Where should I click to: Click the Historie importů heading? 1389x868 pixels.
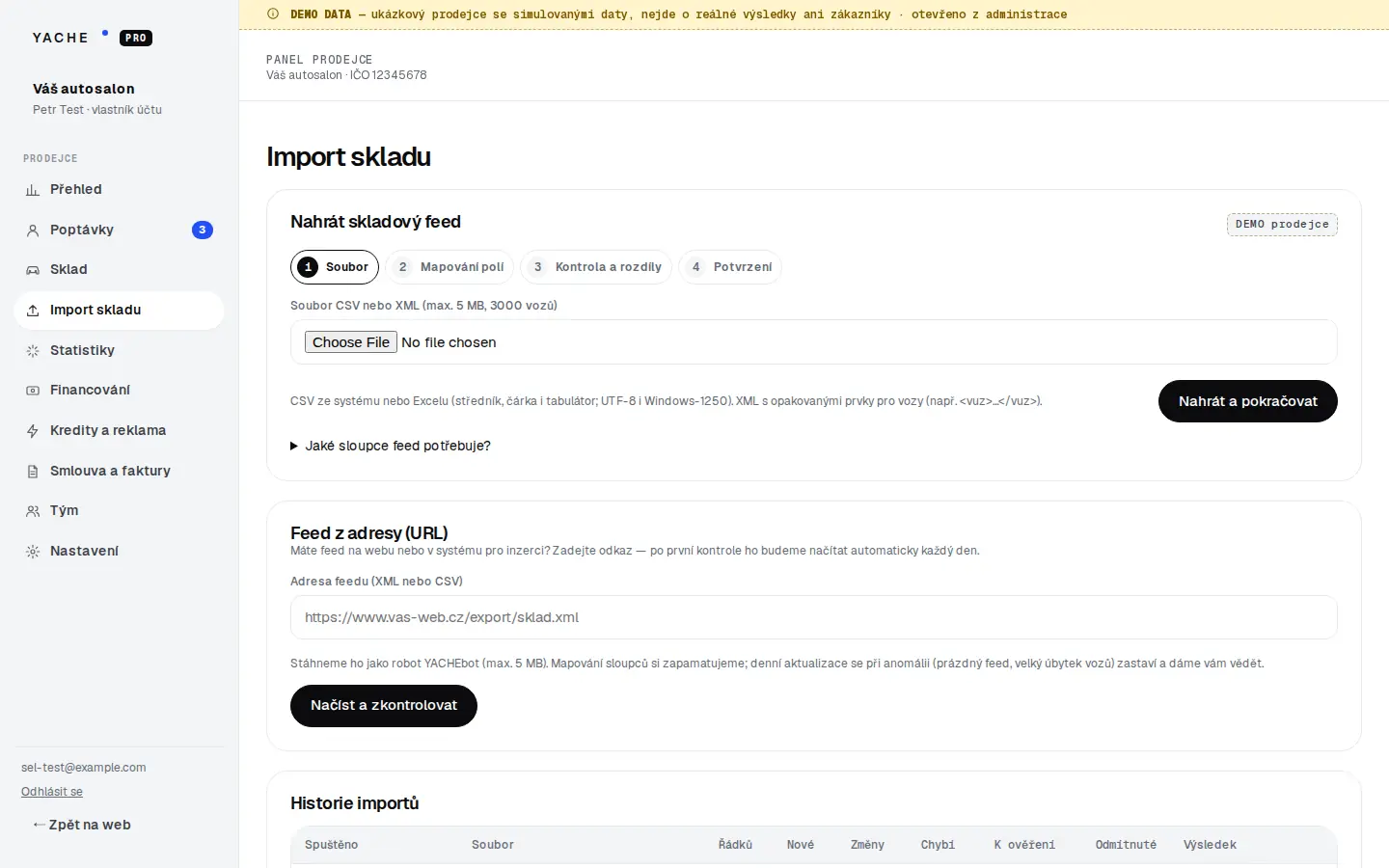pos(355,803)
